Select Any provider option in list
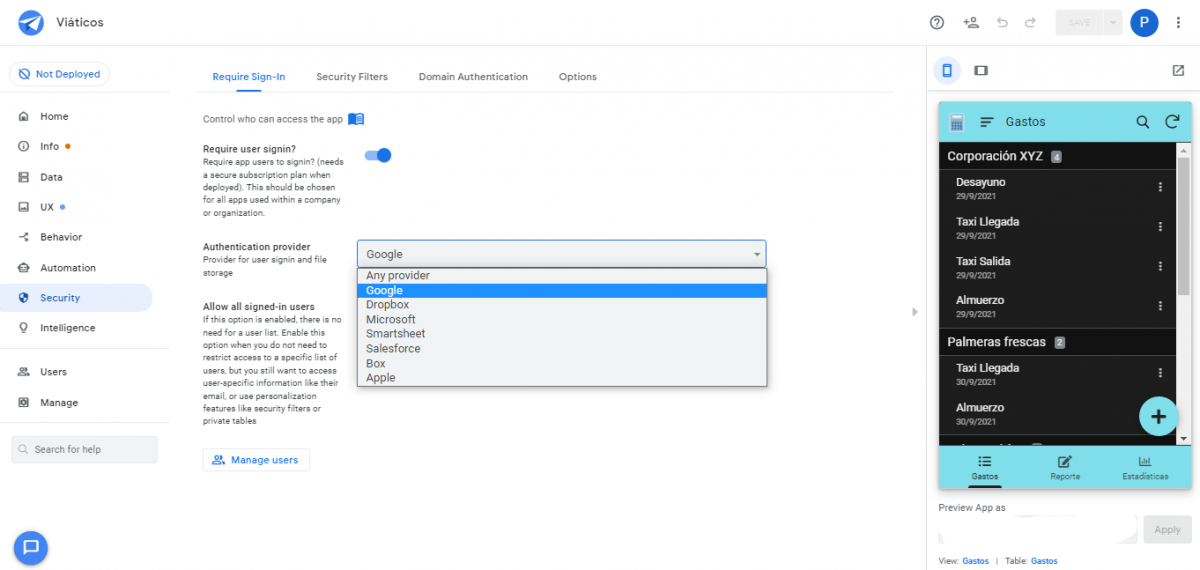Screen dimensions: 1200x570 pyautogui.click(x=397, y=276)
